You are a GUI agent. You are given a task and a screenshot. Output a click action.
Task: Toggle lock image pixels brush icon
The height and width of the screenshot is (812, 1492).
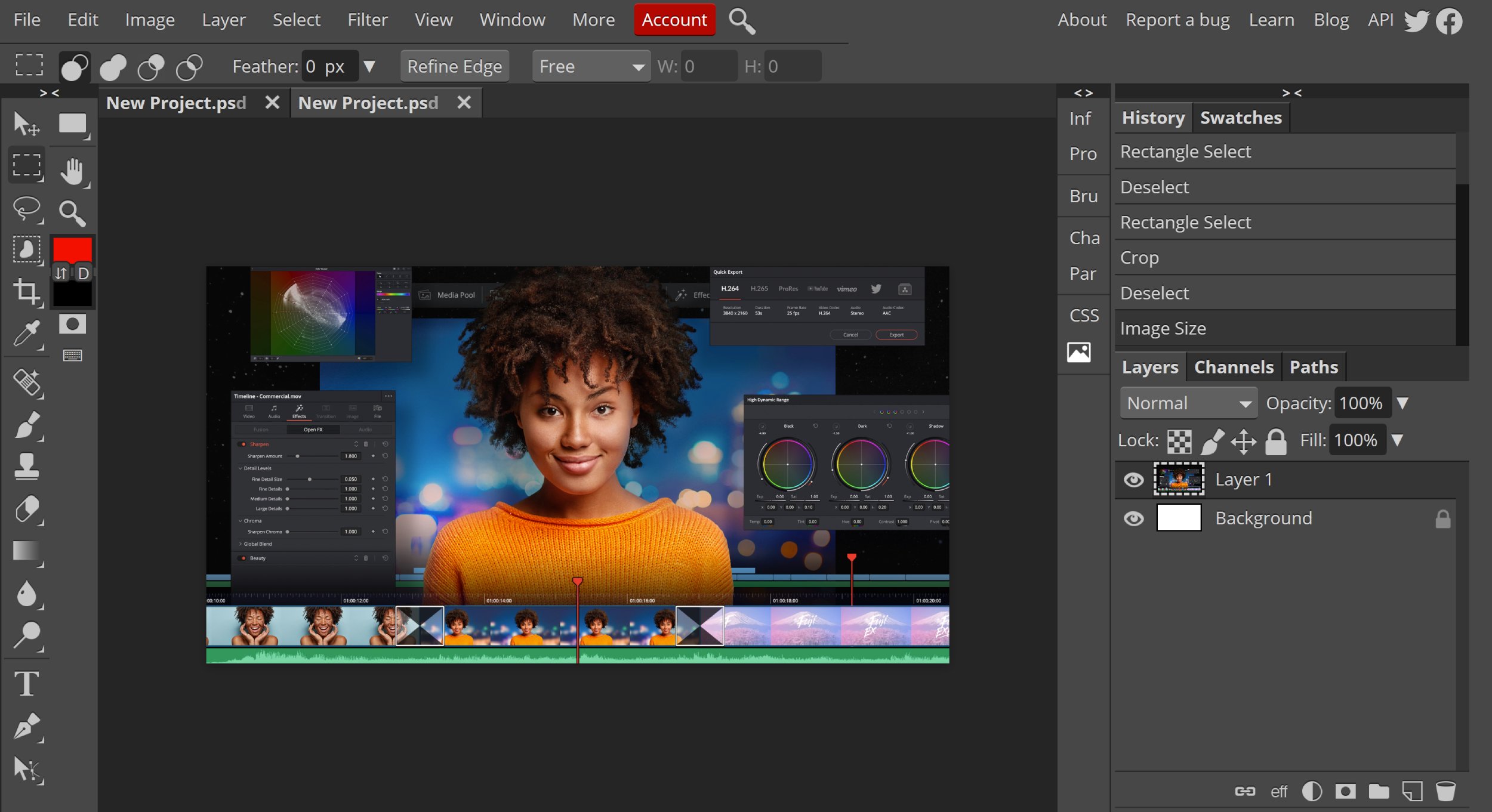coord(1212,441)
